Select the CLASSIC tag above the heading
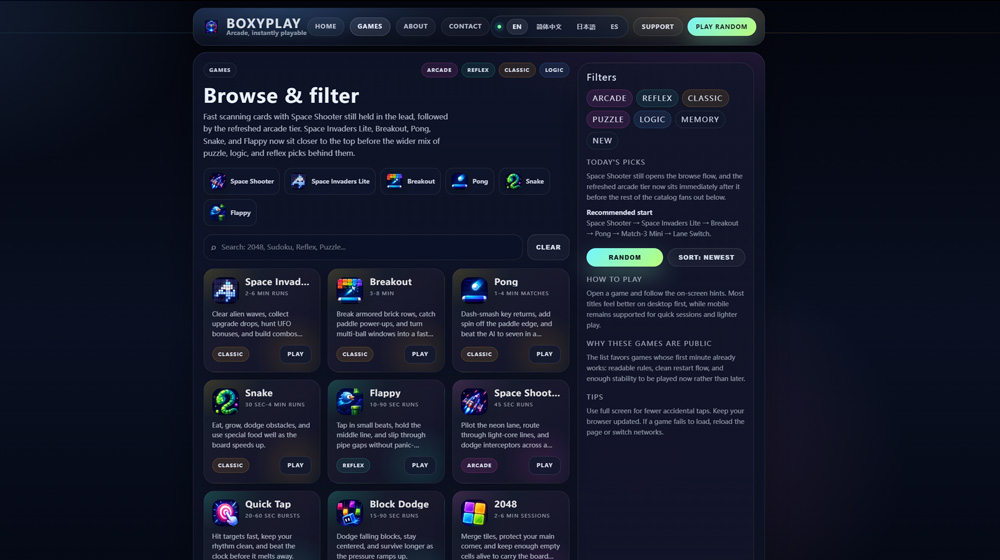Screen dimensions: 1000x560 (x=517, y=70)
